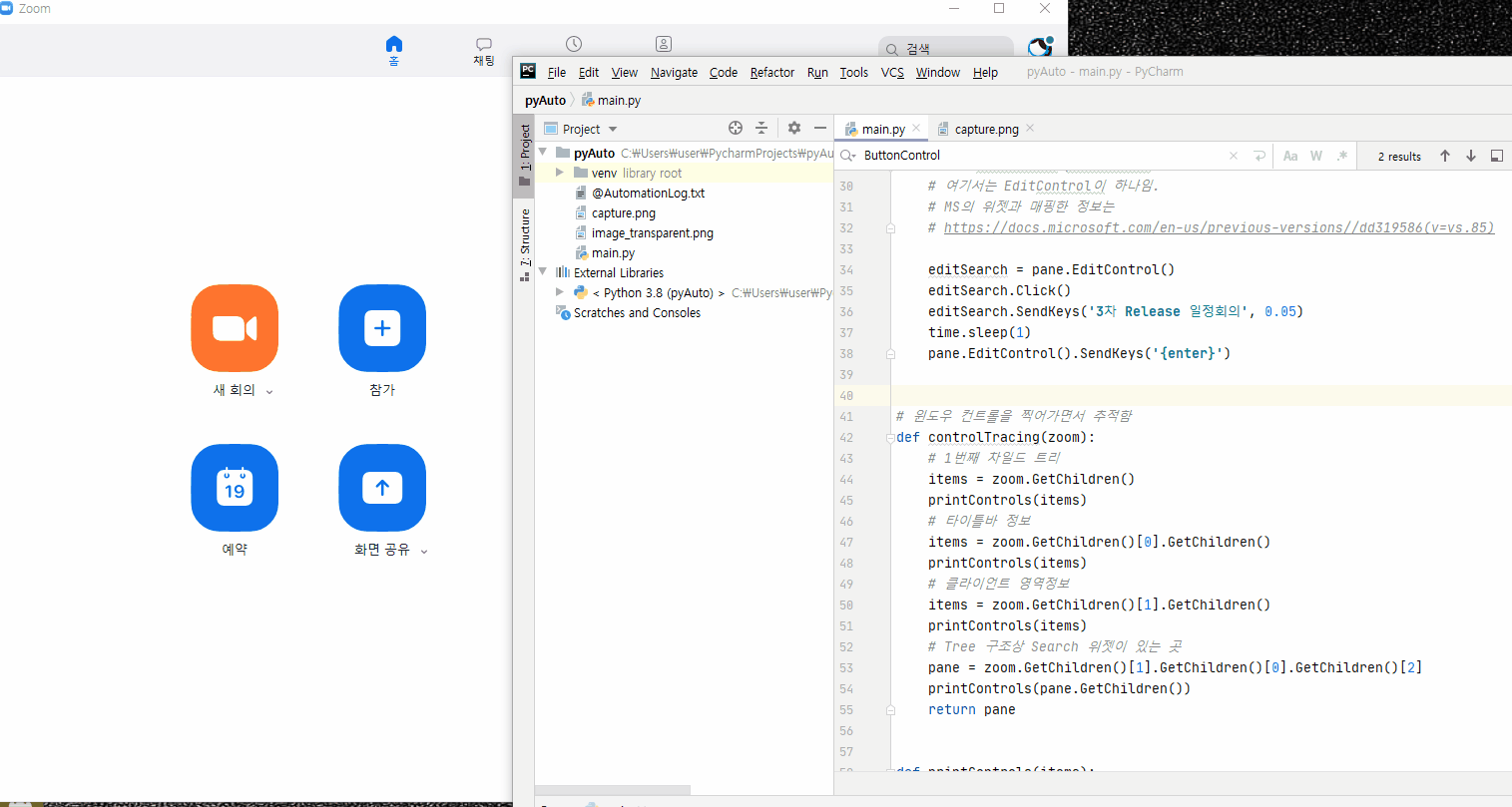Viewport: 1512px width, 807px height.
Task: Start a new meeting in Zoom (orange camera icon)
Action: tap(235, 328)
